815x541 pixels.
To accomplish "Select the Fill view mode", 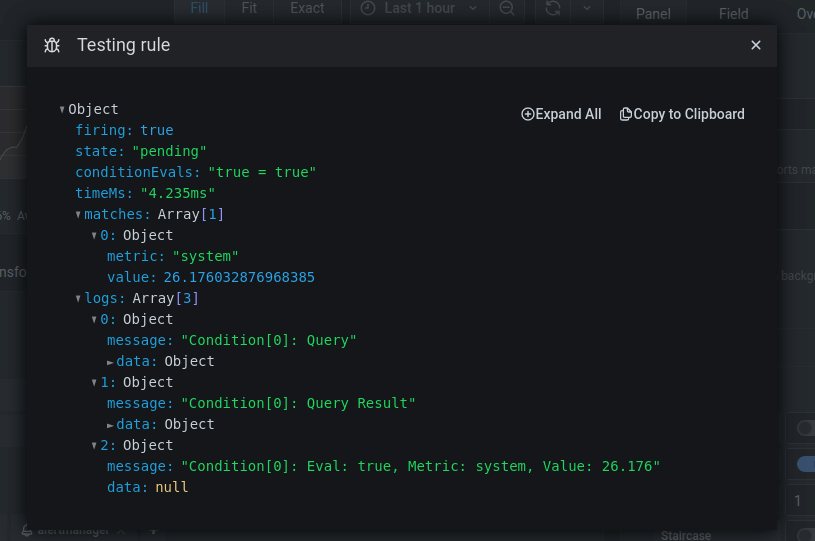I will click(x=199, y=8).
